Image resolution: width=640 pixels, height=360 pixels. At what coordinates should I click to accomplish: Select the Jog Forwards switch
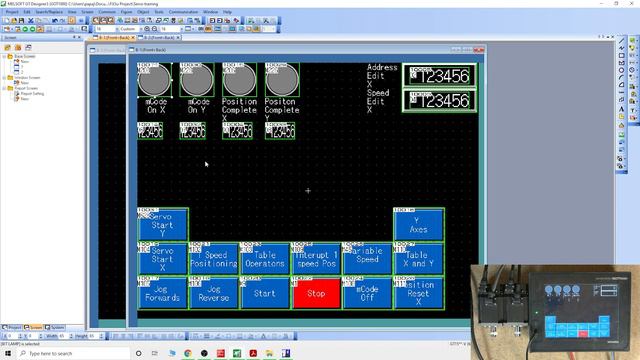coord(162,293)
